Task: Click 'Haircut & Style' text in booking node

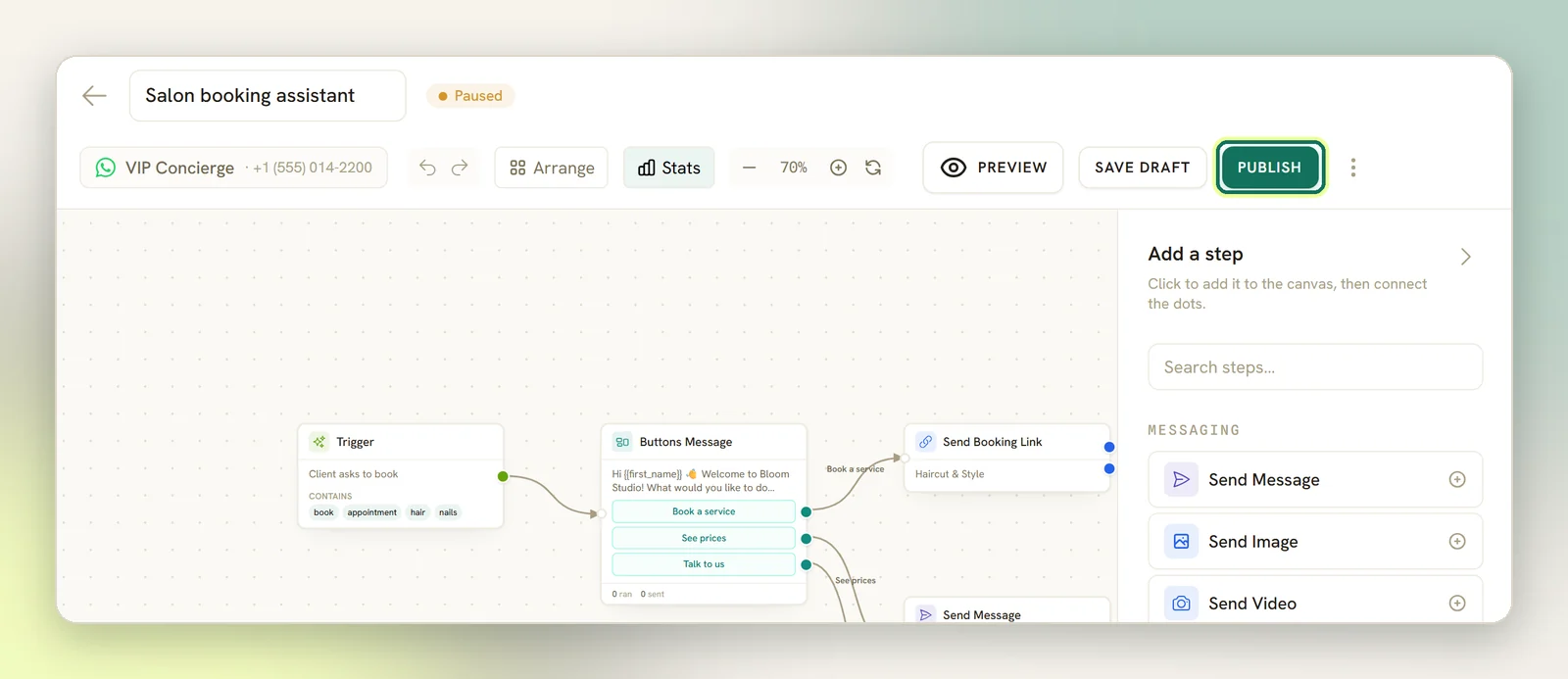Action: pos(950,474)
